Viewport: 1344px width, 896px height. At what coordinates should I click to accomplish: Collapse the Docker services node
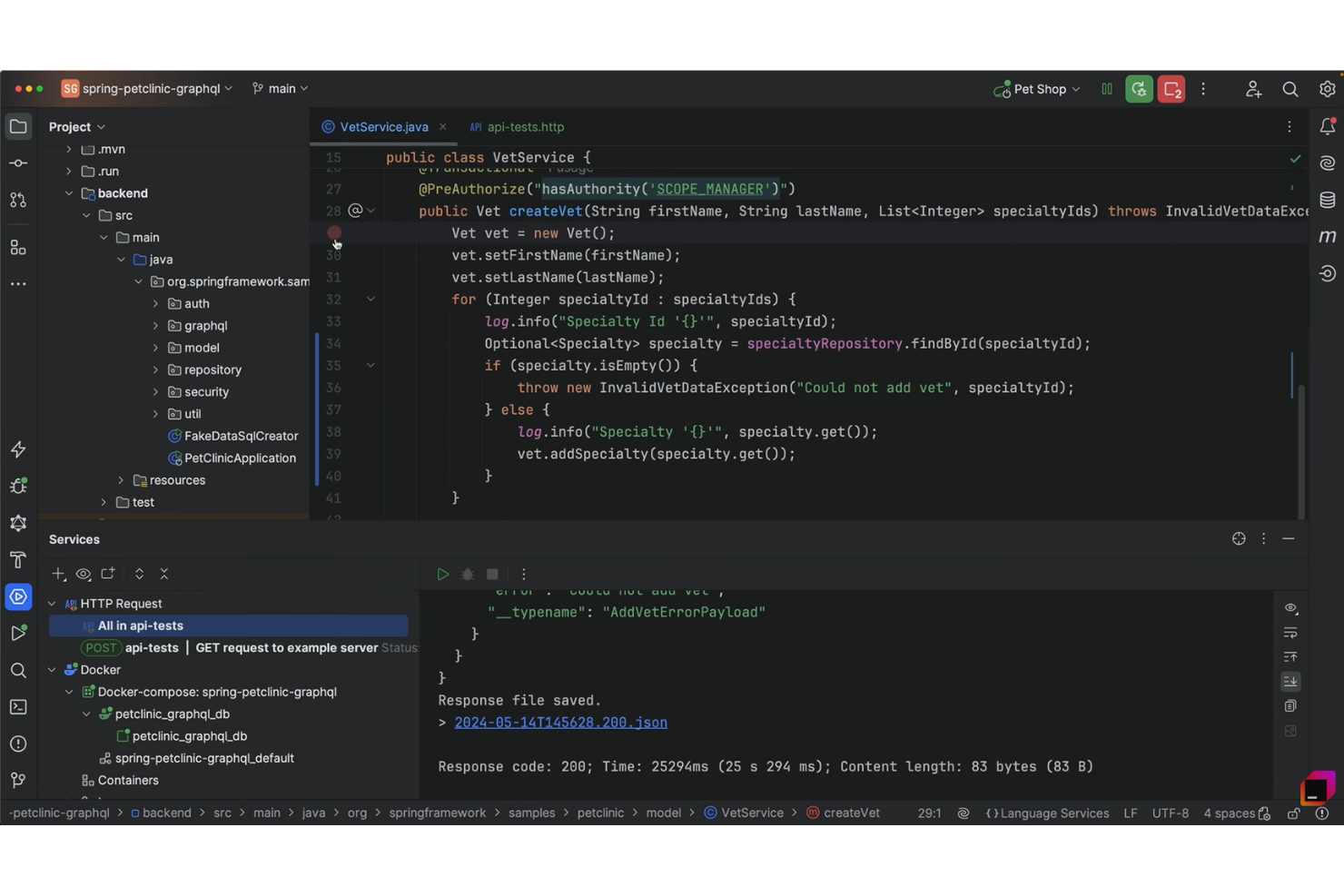pyautogui.click(x=52, y=670)
